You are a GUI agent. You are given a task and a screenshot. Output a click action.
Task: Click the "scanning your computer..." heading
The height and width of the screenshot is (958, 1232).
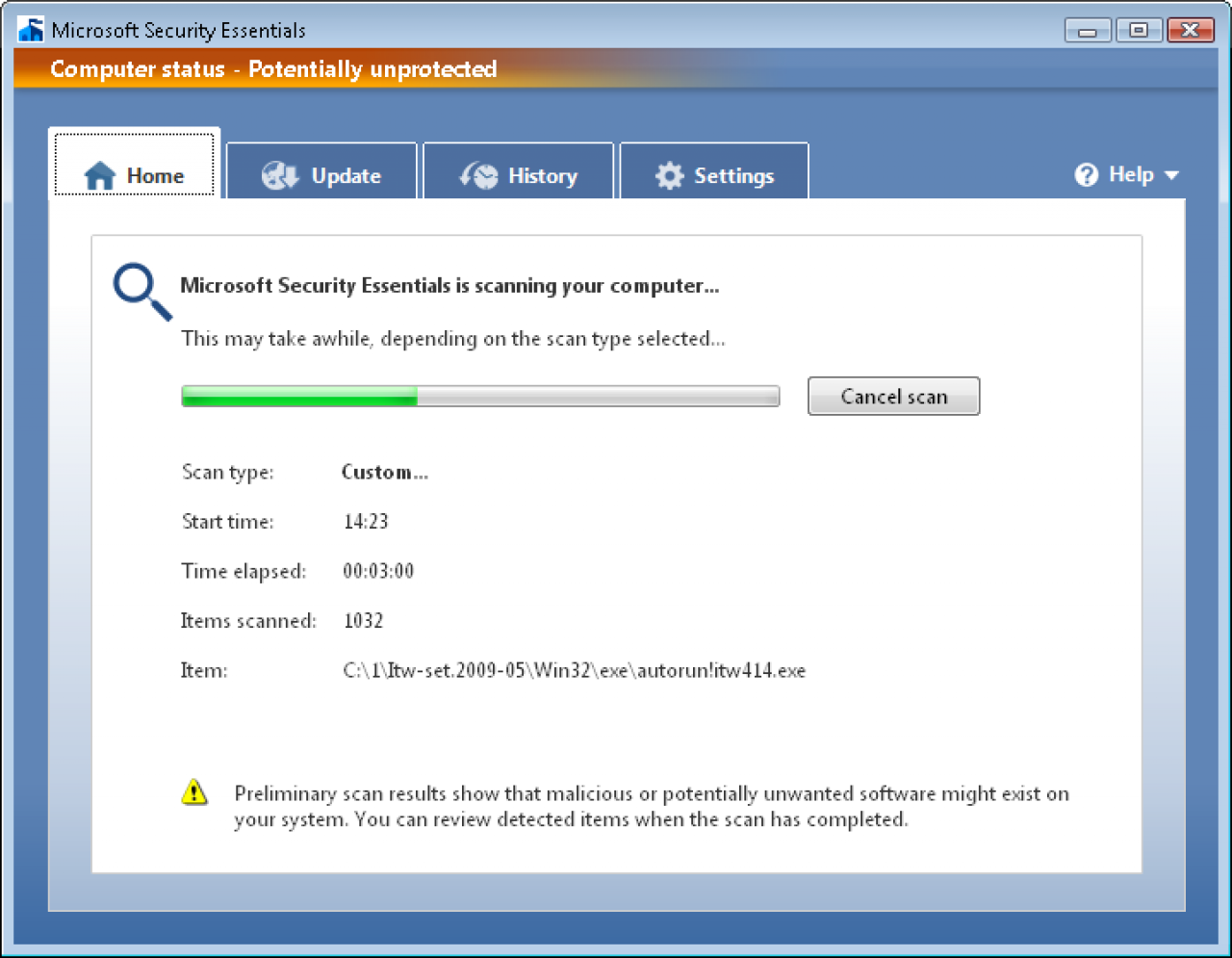point(449,285)
